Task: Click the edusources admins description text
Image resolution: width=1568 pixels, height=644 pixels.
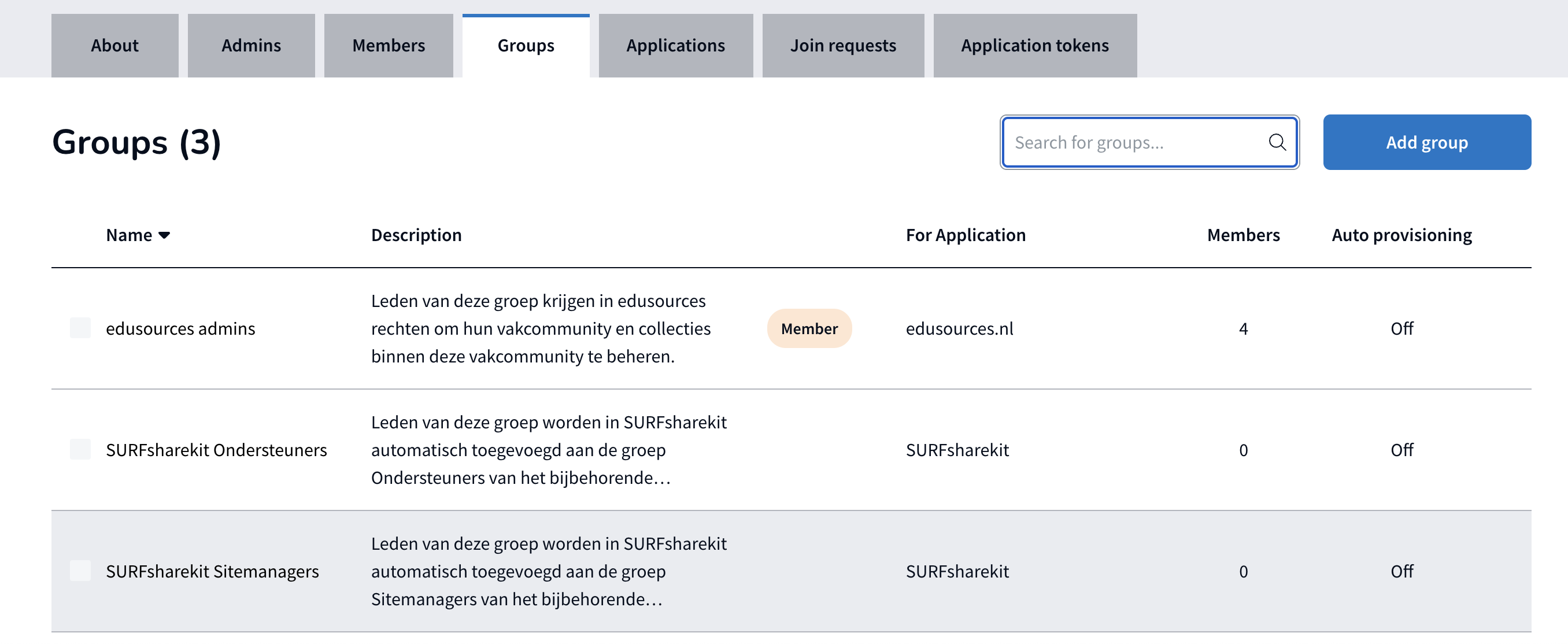Action: point(541,329)
